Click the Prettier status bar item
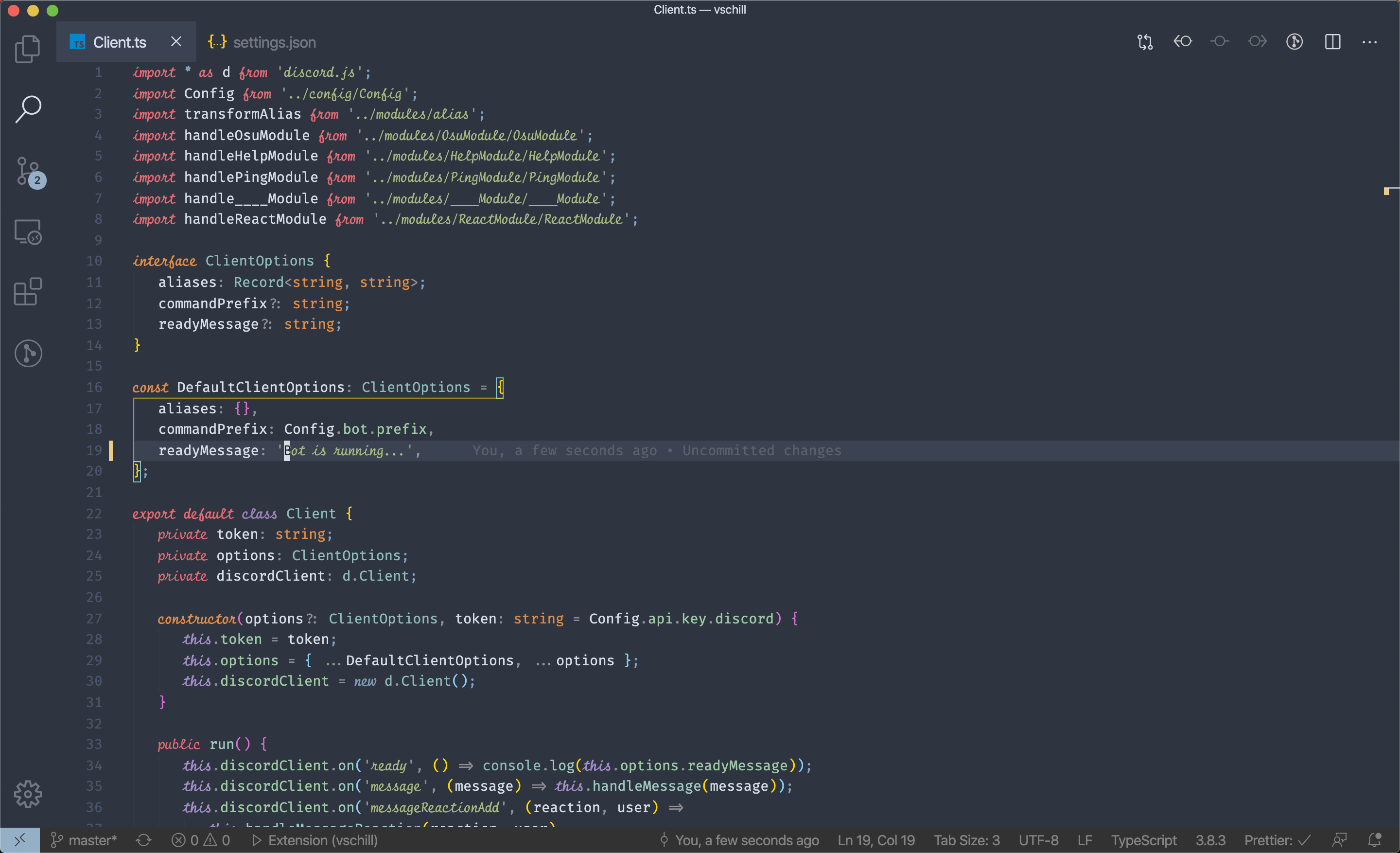This screenshot has width=1400, height=853. tap(1277, 840)
